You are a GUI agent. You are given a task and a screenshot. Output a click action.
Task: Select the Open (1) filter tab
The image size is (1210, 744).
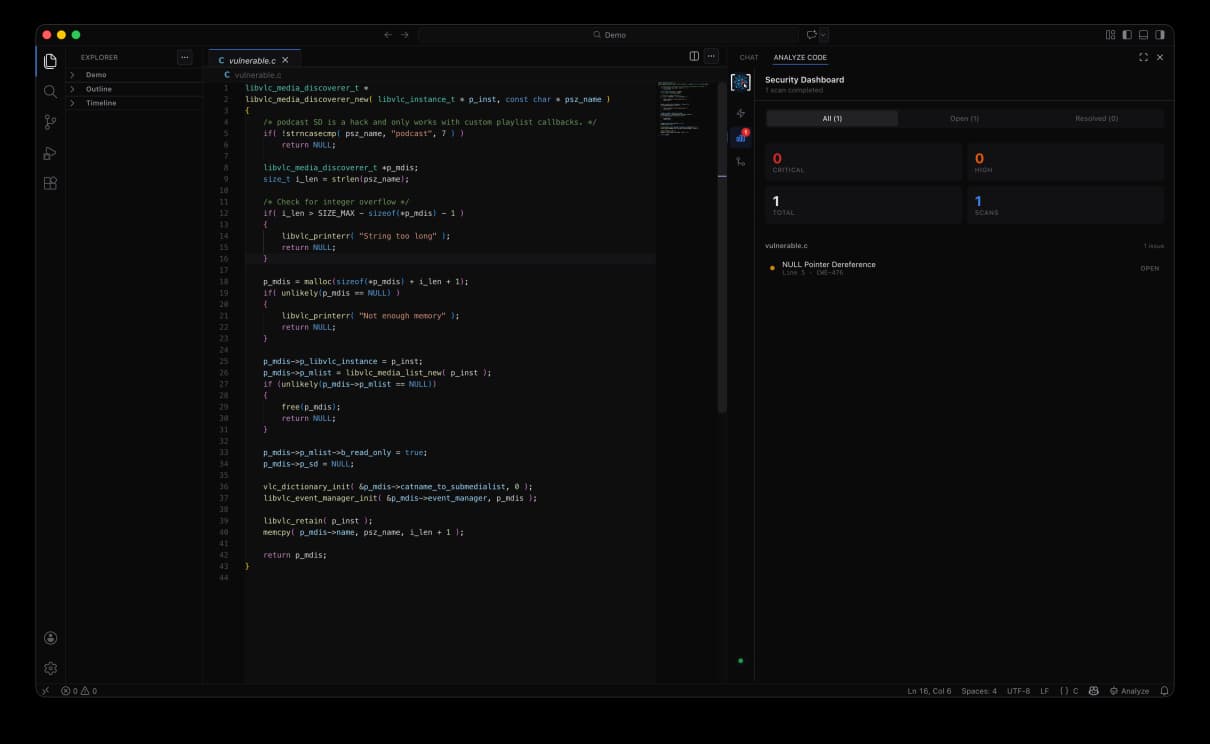point(964,119)
